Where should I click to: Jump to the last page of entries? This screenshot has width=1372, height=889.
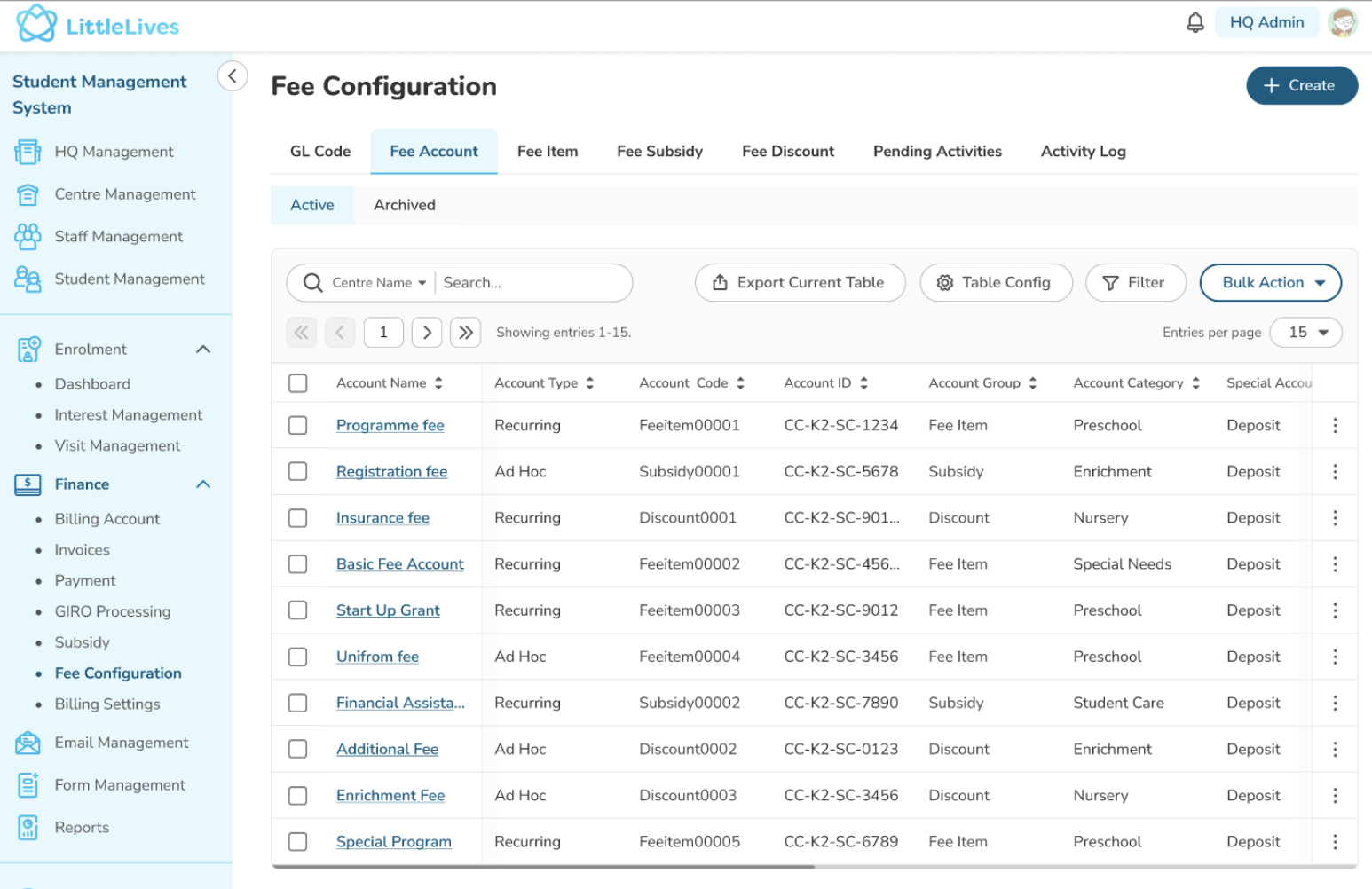coord(466,333)
